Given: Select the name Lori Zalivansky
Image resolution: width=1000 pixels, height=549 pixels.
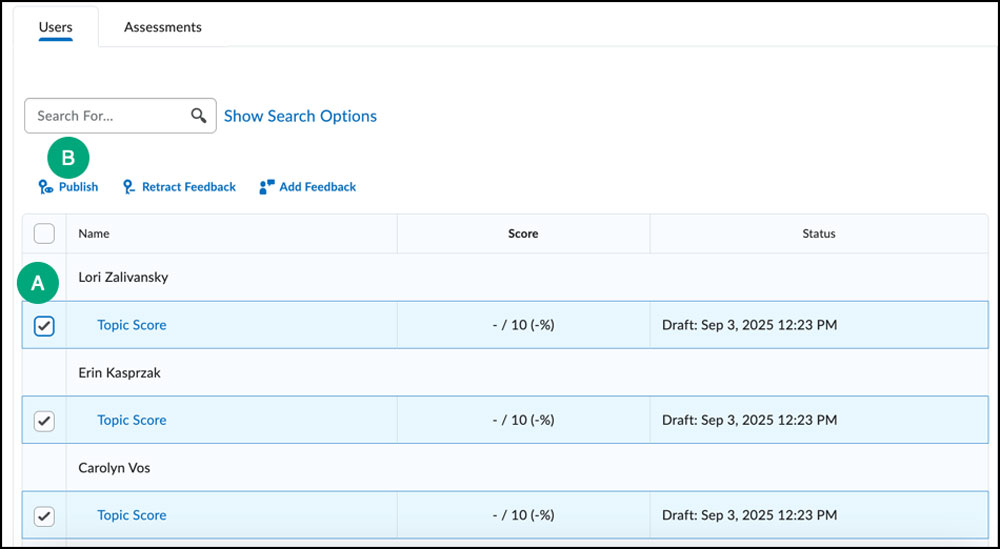Looking at the screenshot, I should coord(123,277).
